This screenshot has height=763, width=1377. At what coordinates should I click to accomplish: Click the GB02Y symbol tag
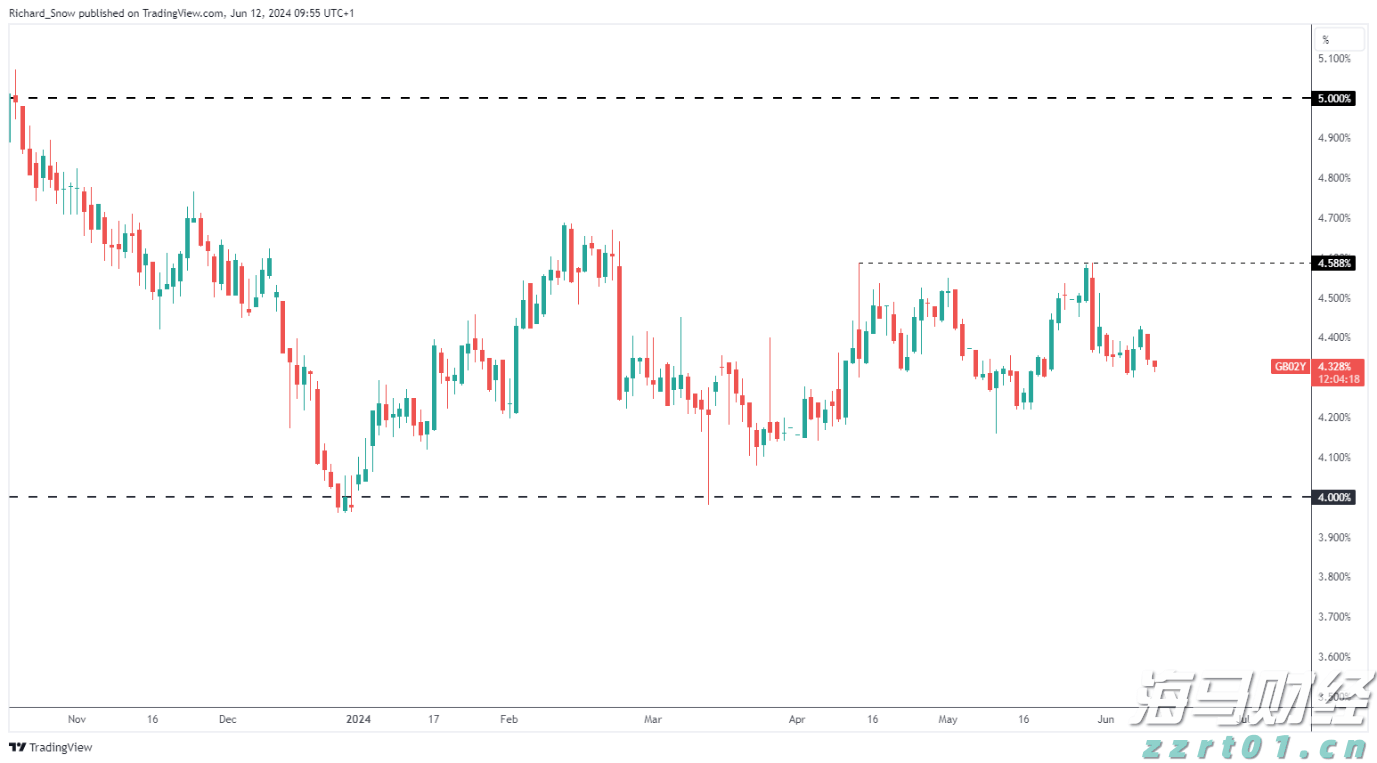point(1289,367)
